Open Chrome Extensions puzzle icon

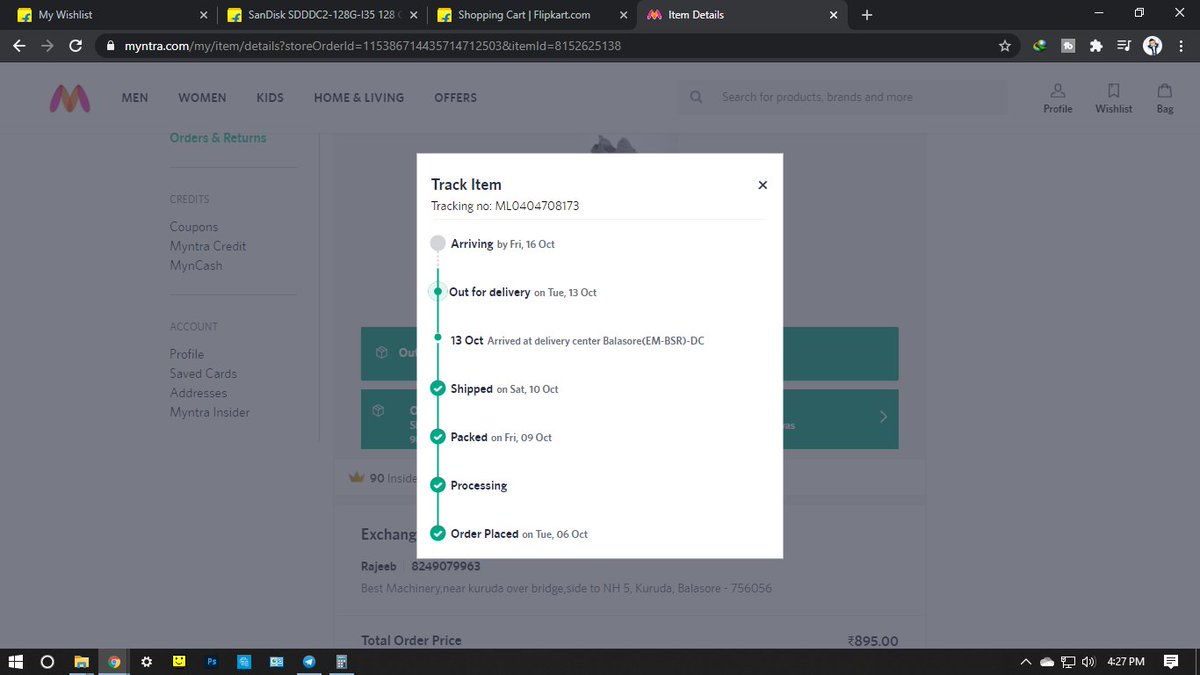coord(1096,45)
